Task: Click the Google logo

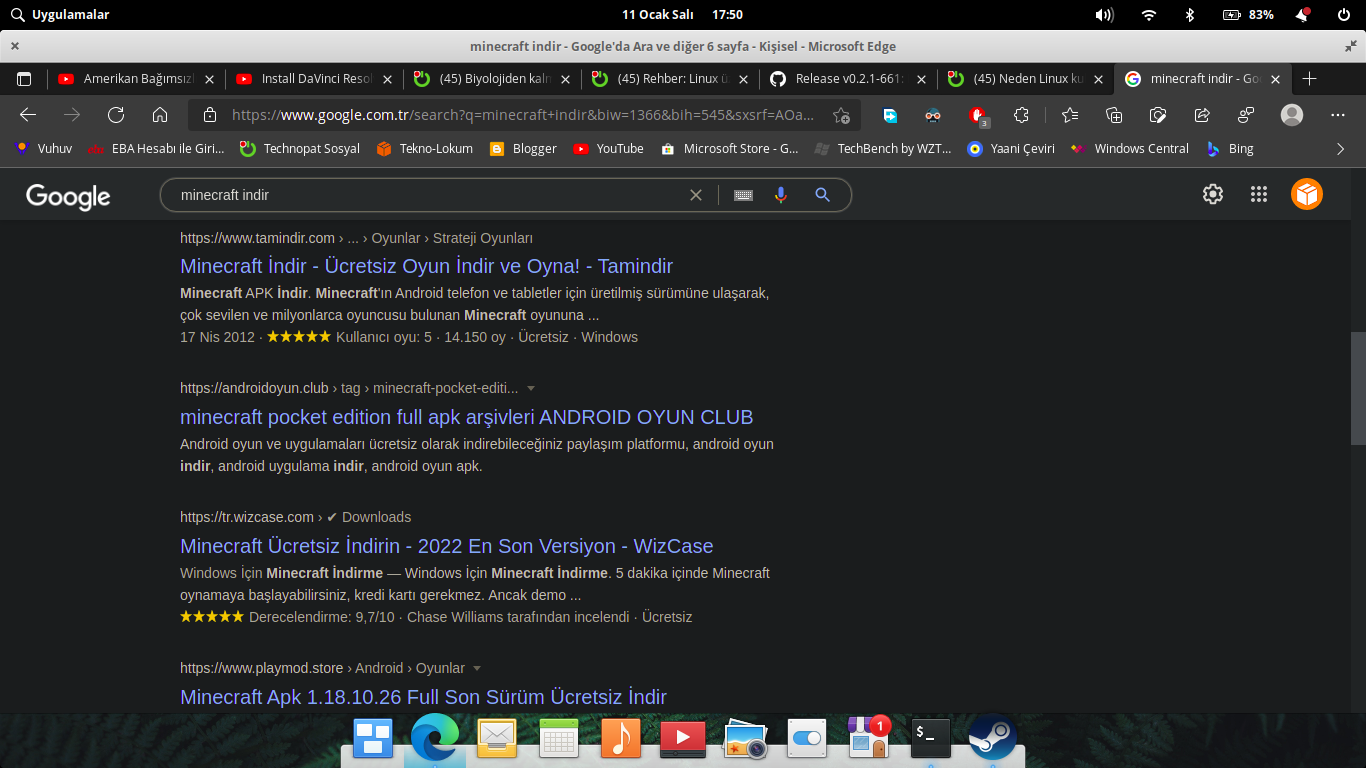Action: [x=68, y=196]
